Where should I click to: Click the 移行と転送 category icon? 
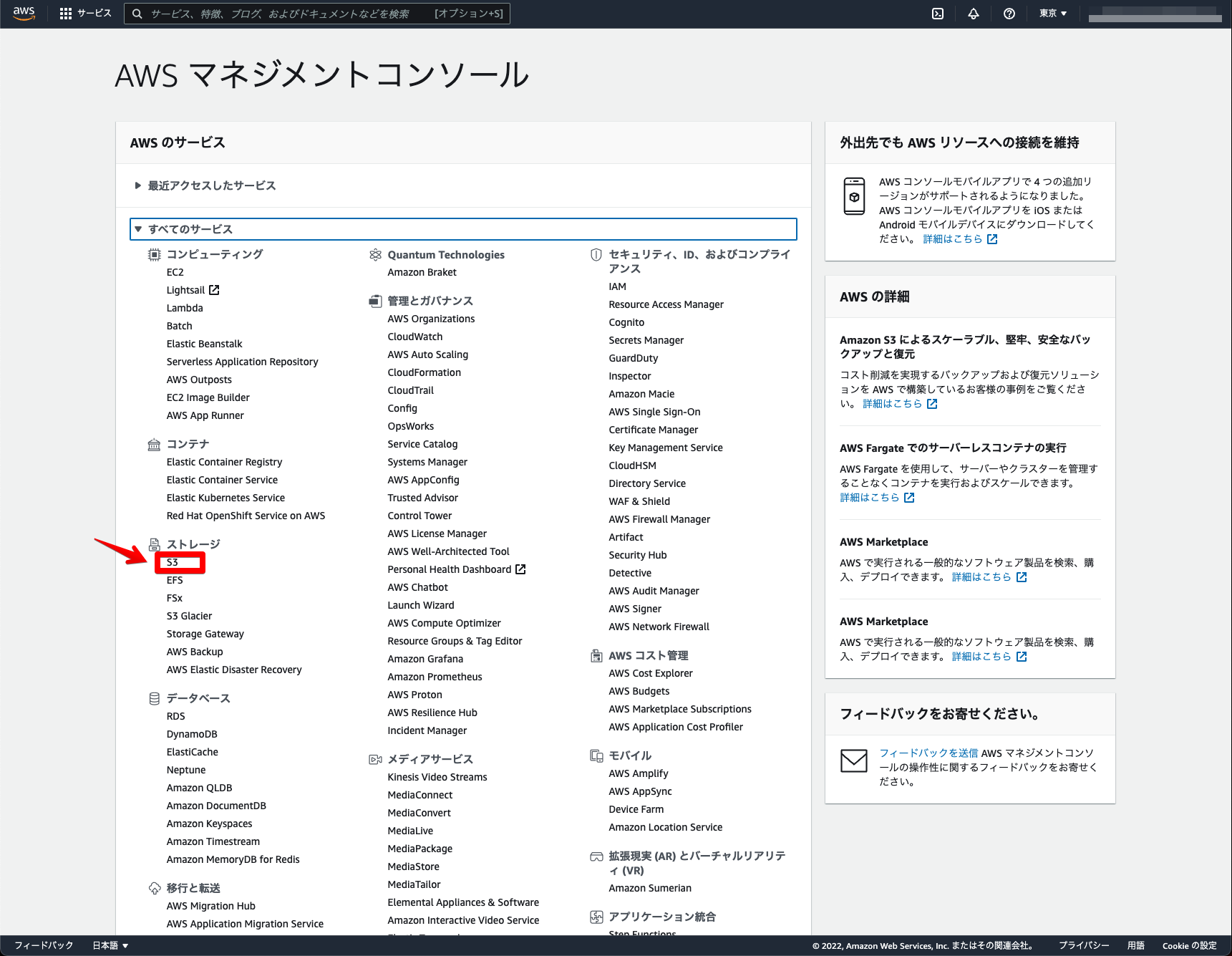coord(154,888)
